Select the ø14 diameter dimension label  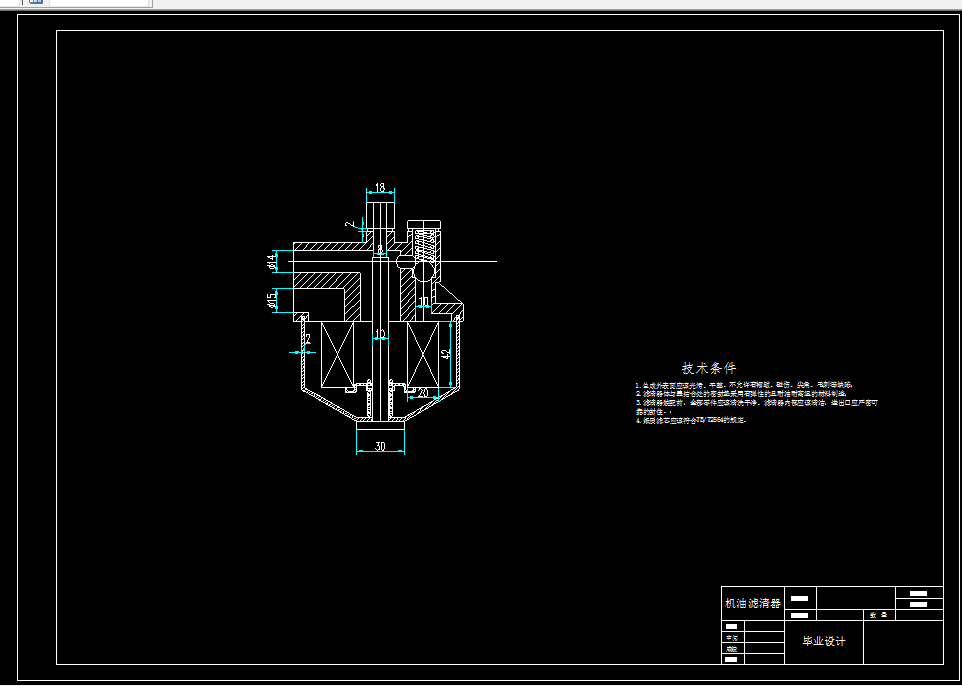271,261
